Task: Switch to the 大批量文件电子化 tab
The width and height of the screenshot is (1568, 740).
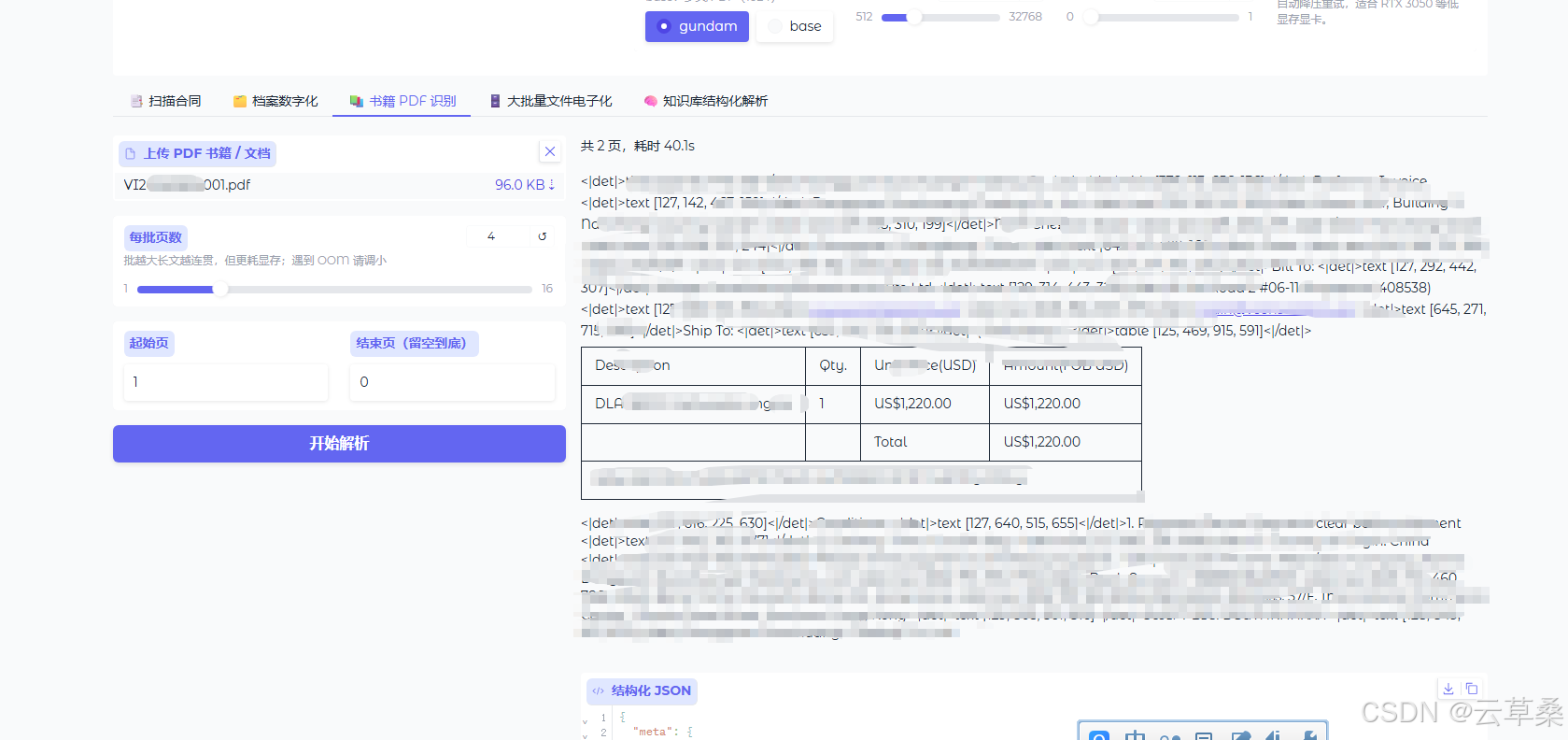Action: [551, 101]
